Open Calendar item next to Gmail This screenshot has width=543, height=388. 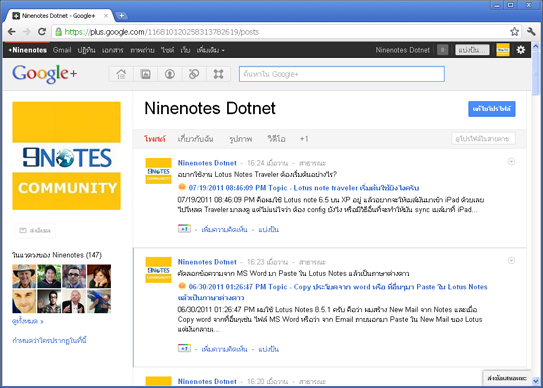86,50
